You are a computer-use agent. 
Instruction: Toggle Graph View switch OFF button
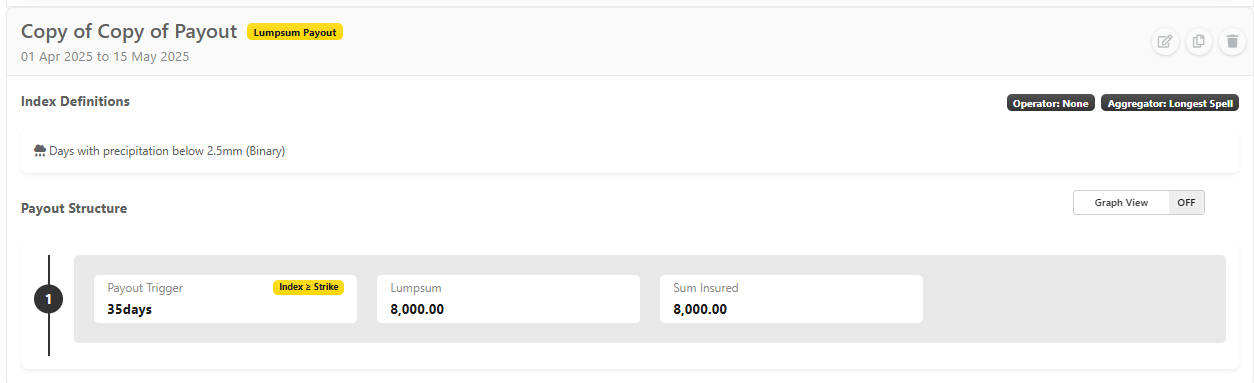click(1186, 202)
